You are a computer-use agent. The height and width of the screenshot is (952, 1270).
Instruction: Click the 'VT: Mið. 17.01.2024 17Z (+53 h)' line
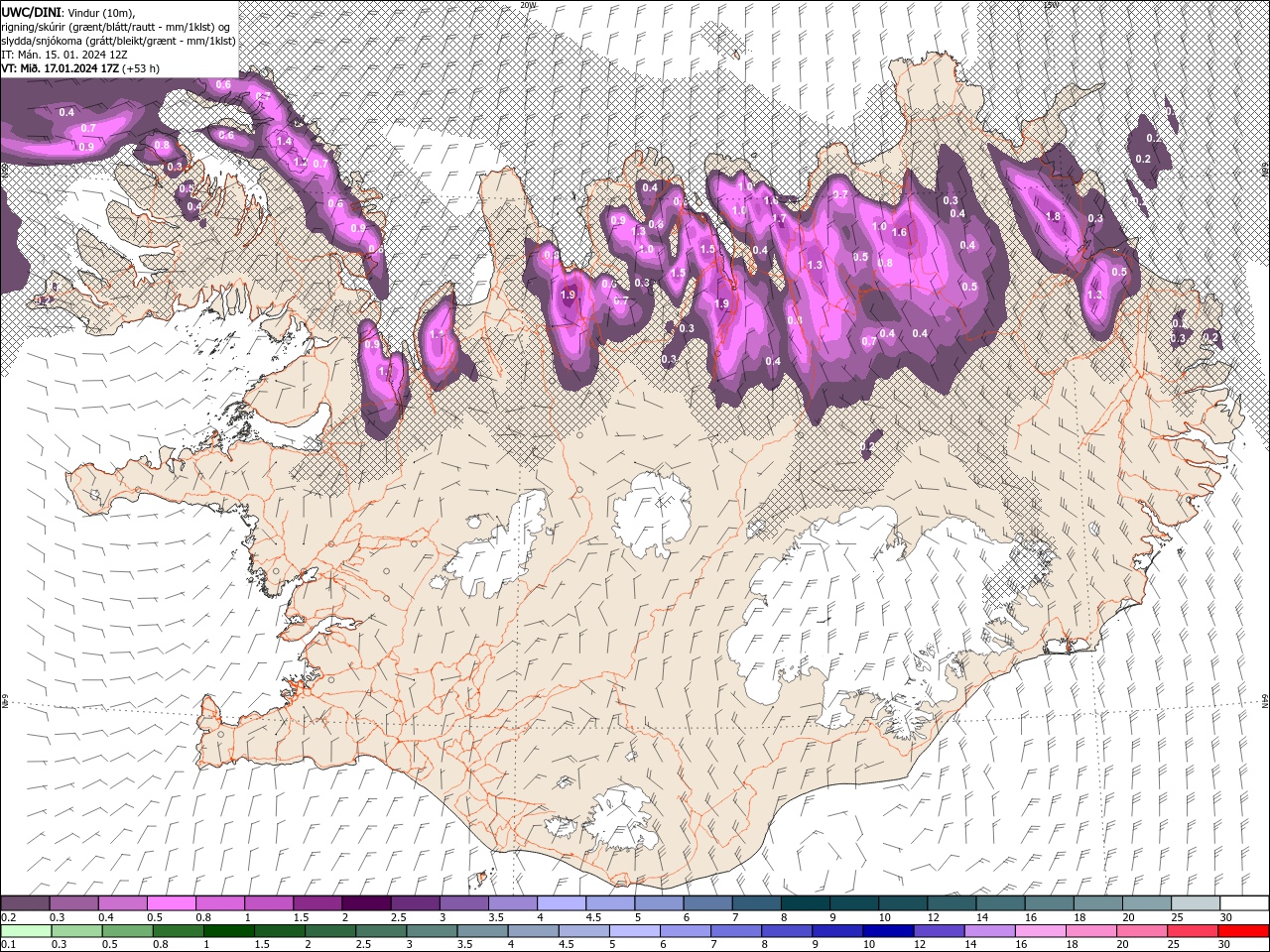coord(80,68)
